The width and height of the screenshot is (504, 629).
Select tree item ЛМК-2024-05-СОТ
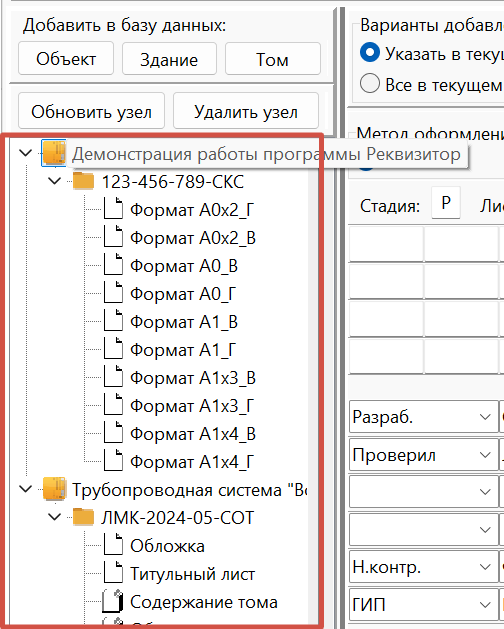coord(177,518)
